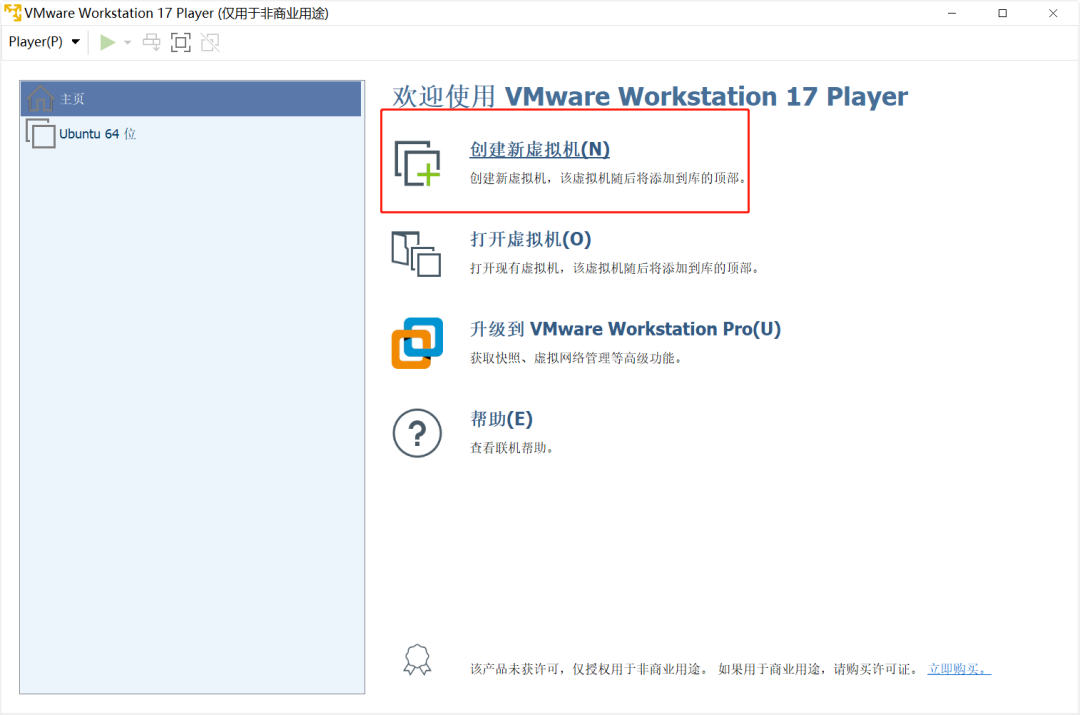This screenshot has height=715, width=1080.
Task: Click the 打开虚拟机(O) link
Action: (x=530, y=240)
